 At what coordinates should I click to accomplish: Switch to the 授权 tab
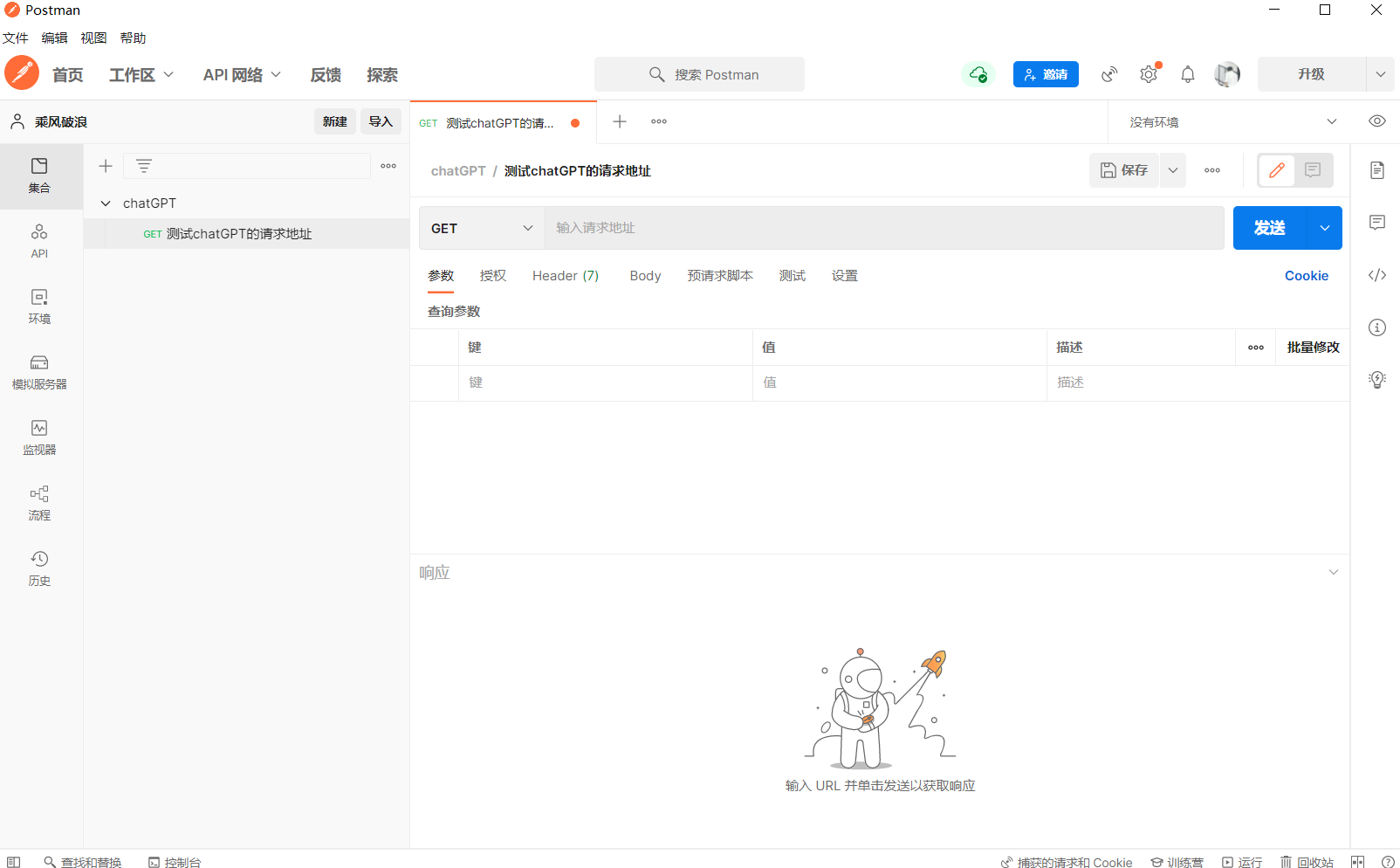pos(493,276)
